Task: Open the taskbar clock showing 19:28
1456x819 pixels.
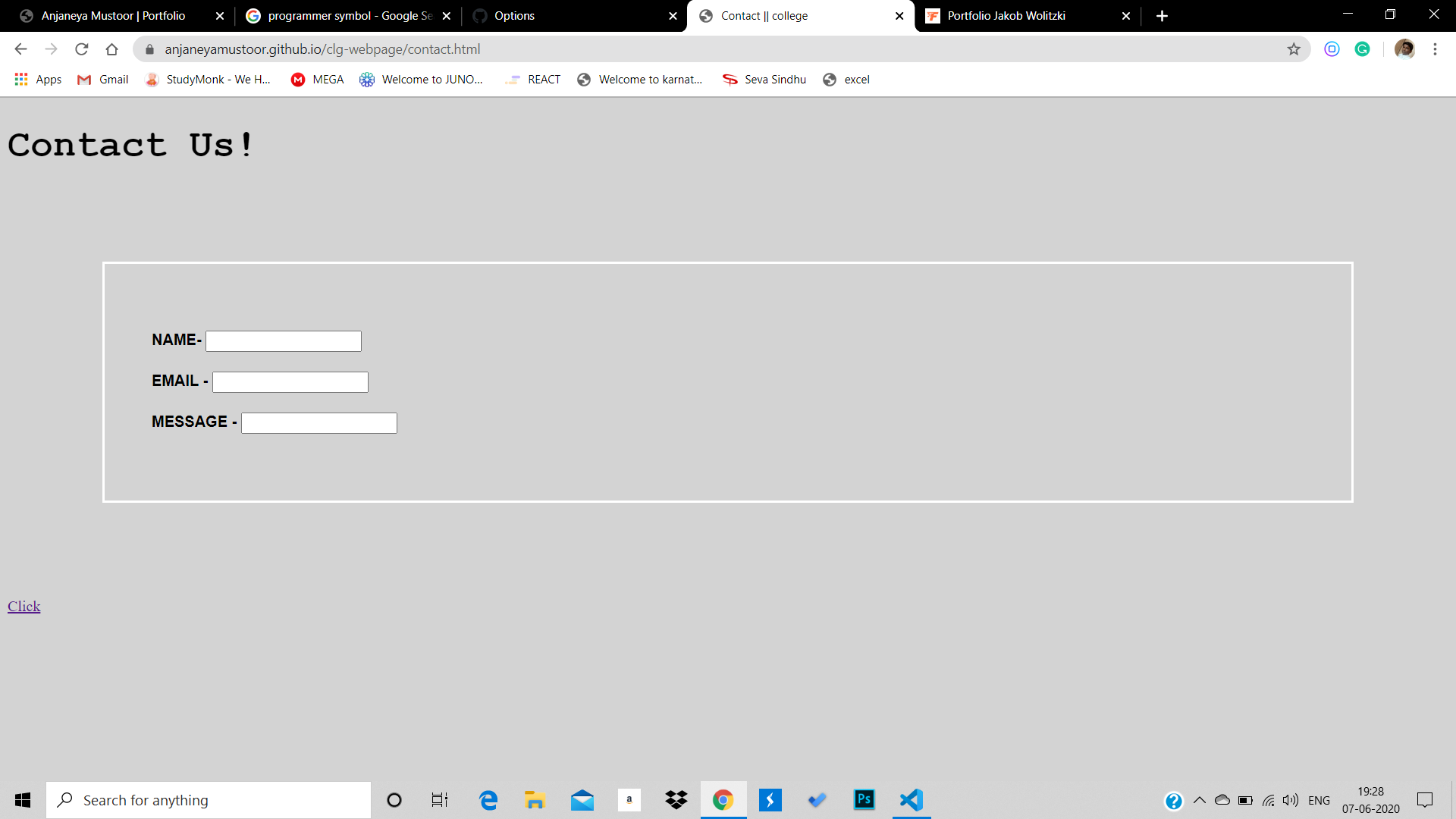Action: coord(1371,800)
